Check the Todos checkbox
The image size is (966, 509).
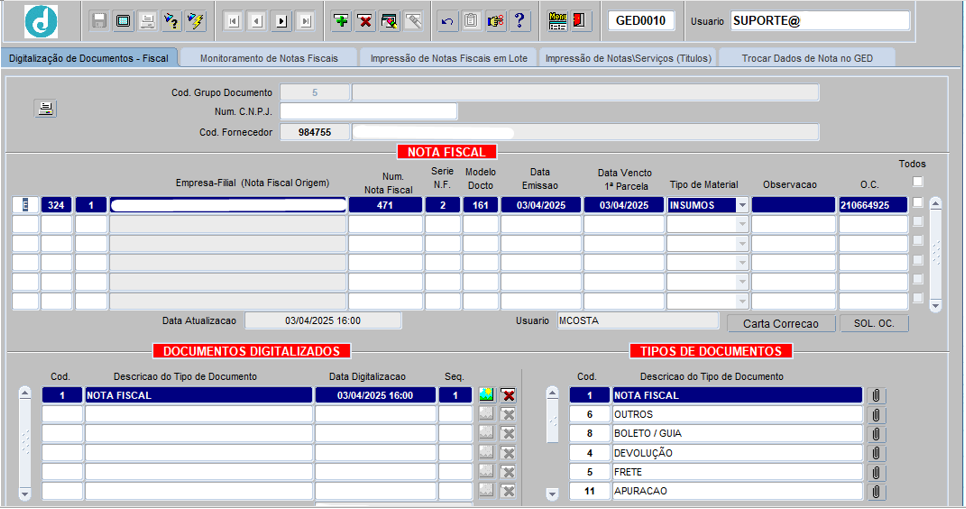point(918,181)
